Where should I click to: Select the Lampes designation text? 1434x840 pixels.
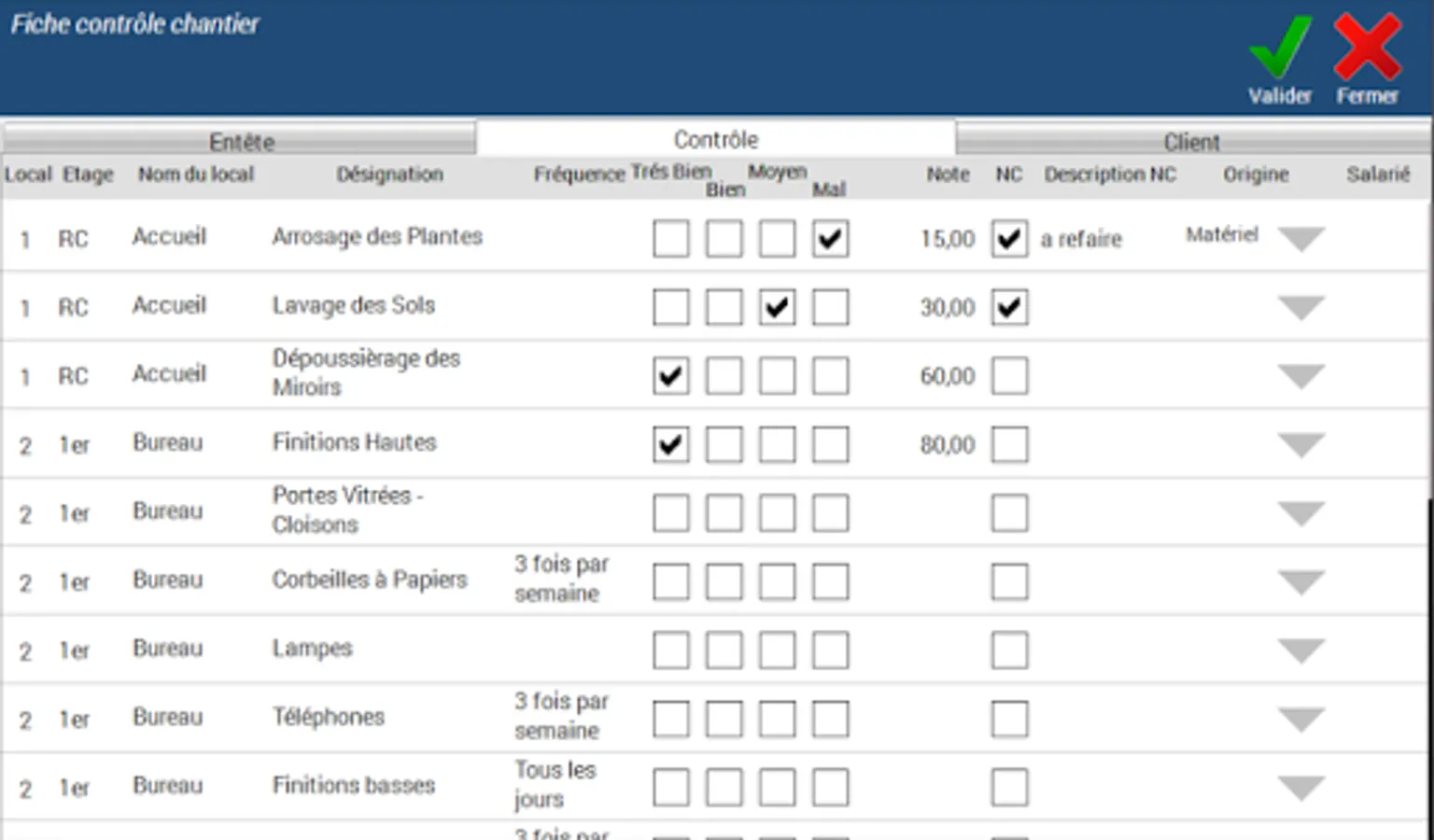(x=313, y=649)
